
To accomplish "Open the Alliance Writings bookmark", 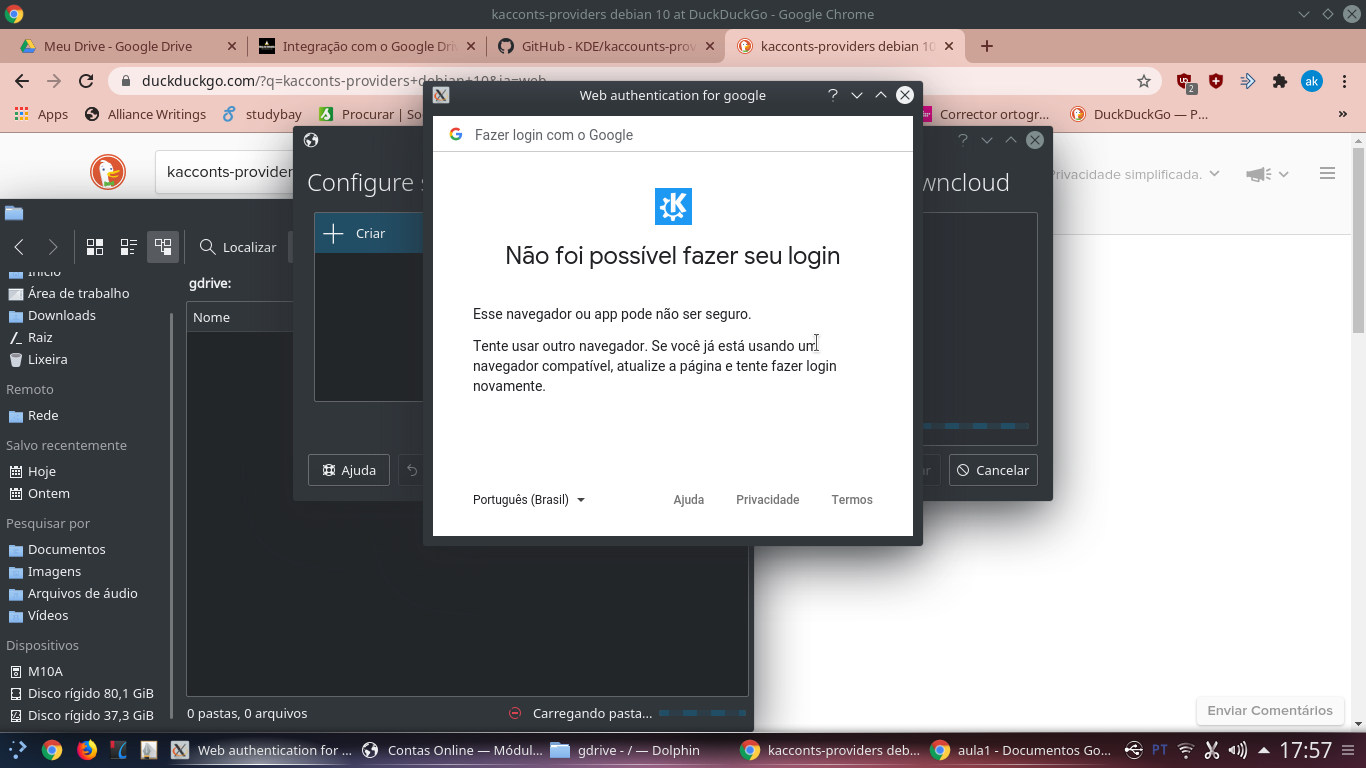I will tap(146, 114).
